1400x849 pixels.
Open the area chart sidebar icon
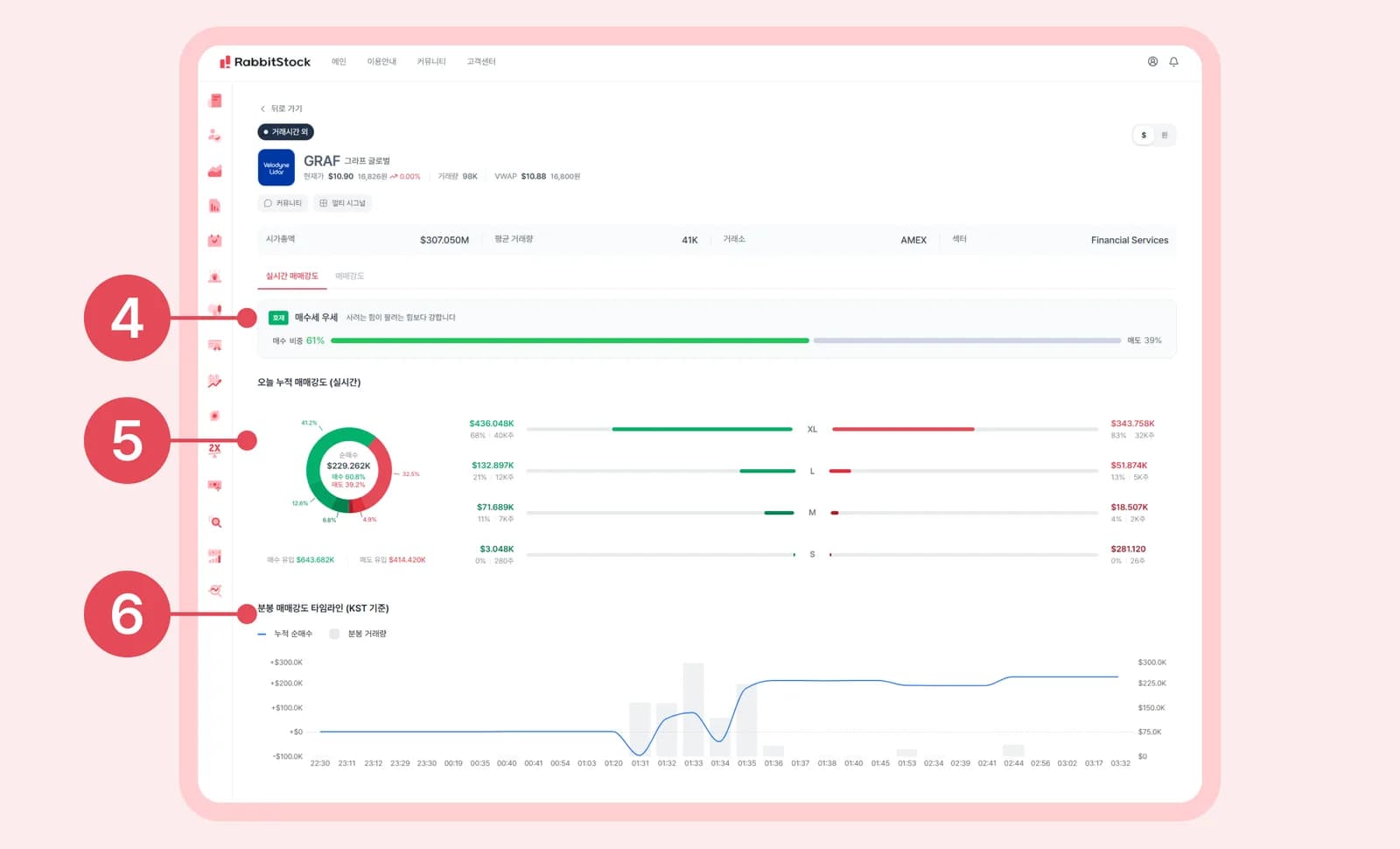pos(215,171)
